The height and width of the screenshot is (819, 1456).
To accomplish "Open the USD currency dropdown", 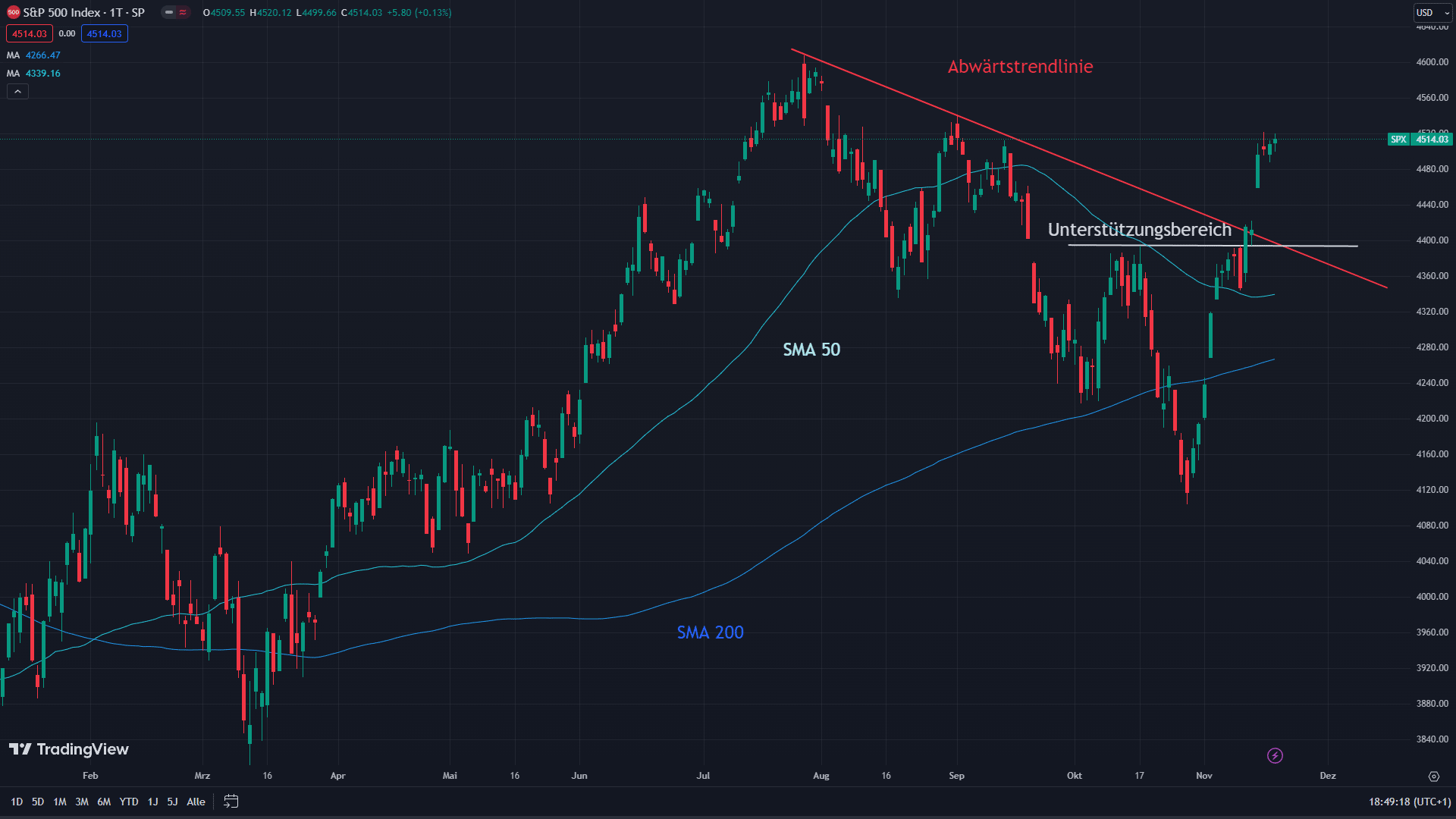I will (x=1432, y=13).
